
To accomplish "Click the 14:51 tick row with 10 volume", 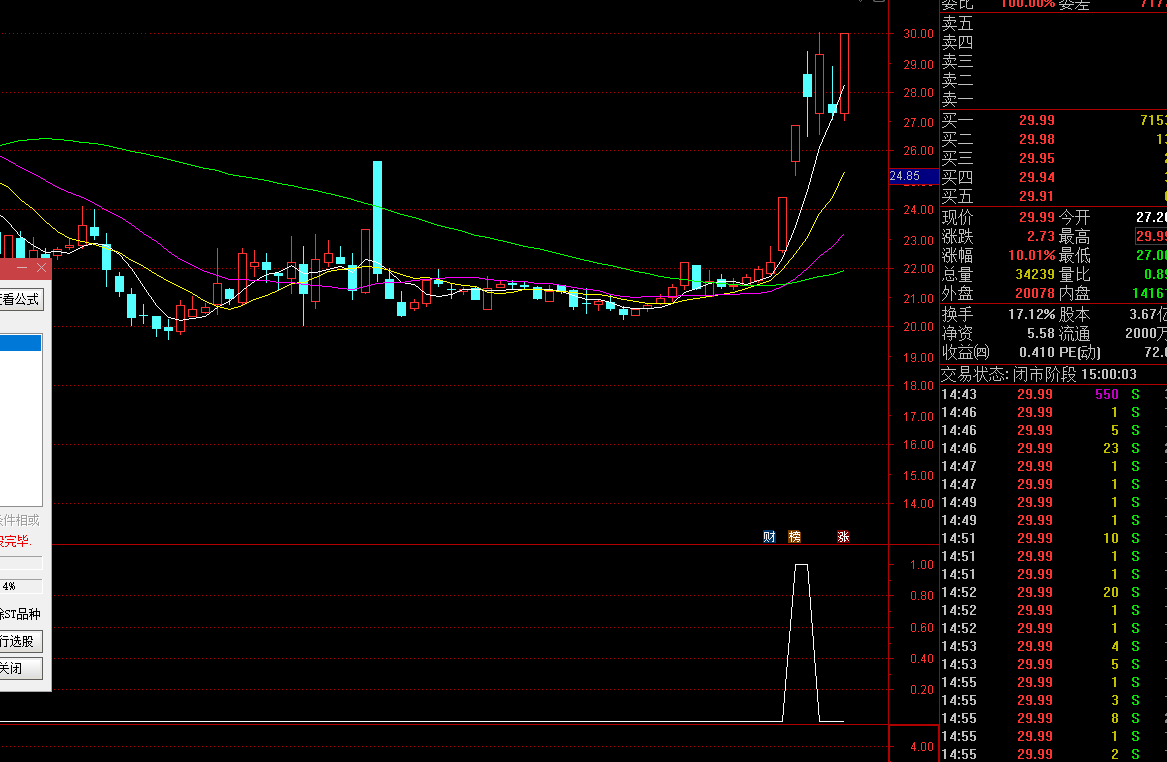I will (x=1053, y=538).
